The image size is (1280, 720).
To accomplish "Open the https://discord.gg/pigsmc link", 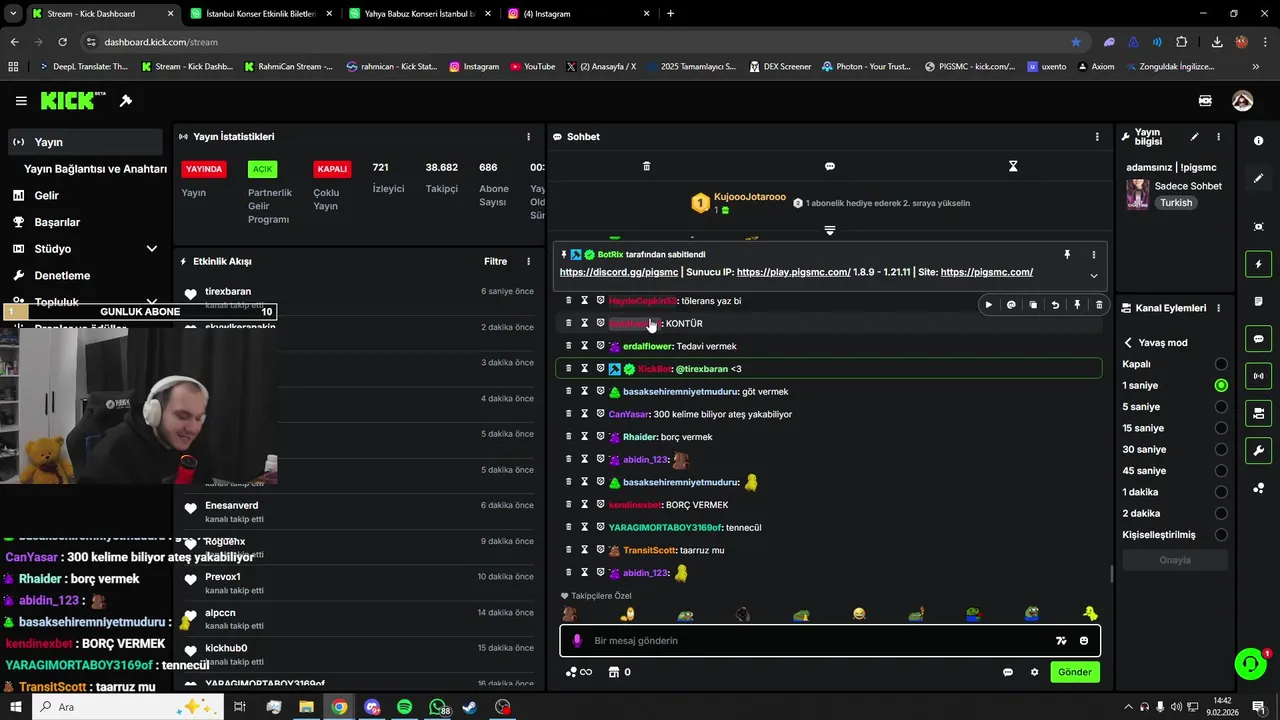I will pos(619,272).
